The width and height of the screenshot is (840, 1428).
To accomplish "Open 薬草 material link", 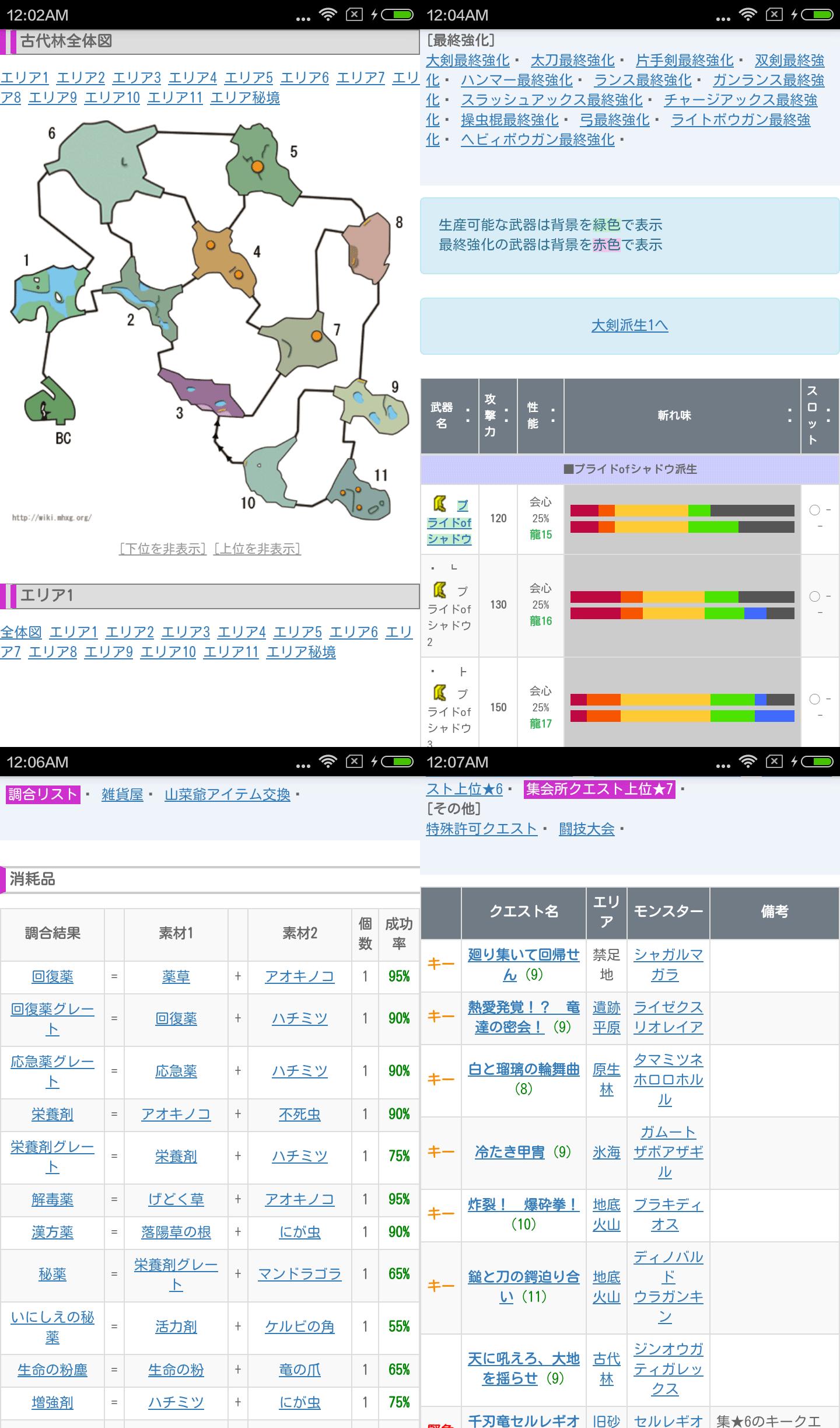I will 176,976.
